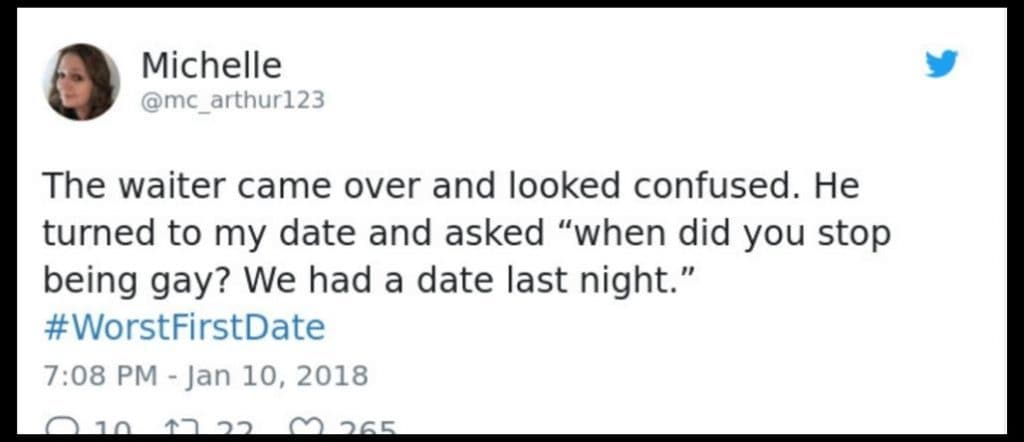Click the display name Michelle
The width and height of the screenshot is (1024, 442).
click(x=211, y=66)
